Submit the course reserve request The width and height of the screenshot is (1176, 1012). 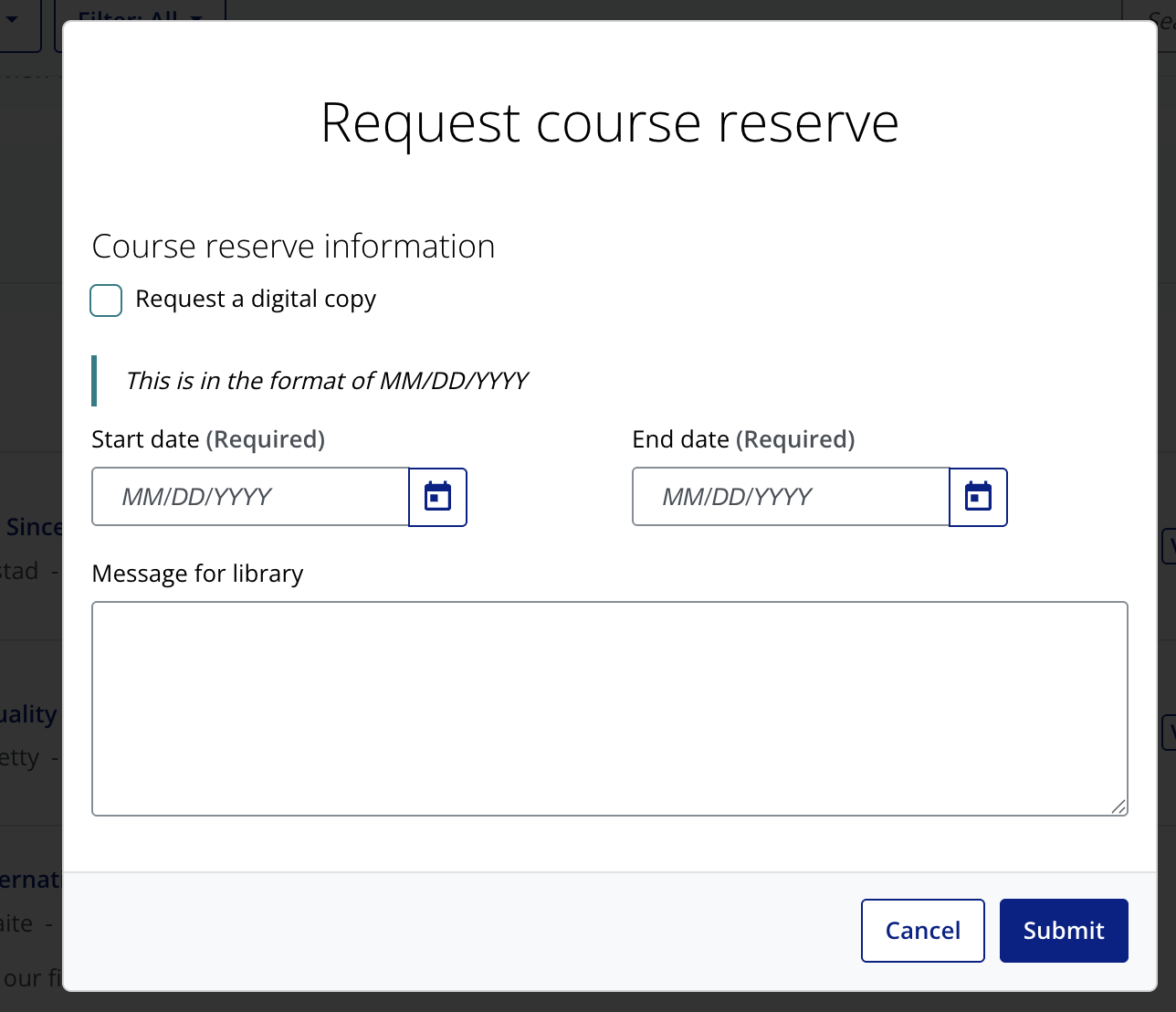(x=1064, y=931)
